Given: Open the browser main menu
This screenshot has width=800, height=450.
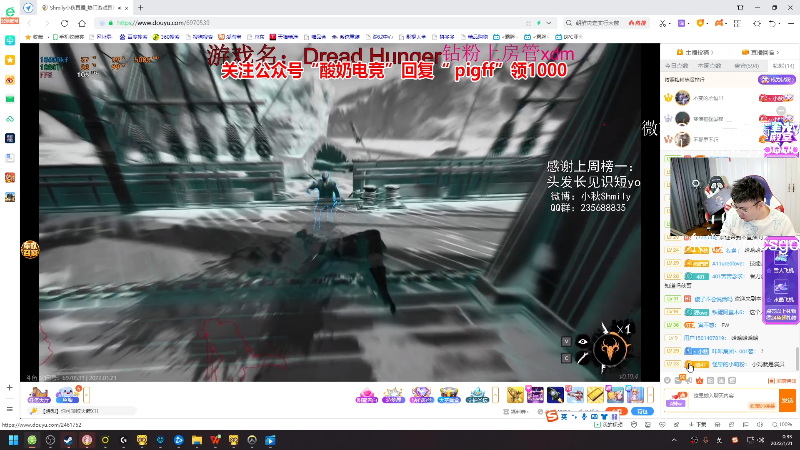Looking at the screenshot, I should tap(791, 23).
